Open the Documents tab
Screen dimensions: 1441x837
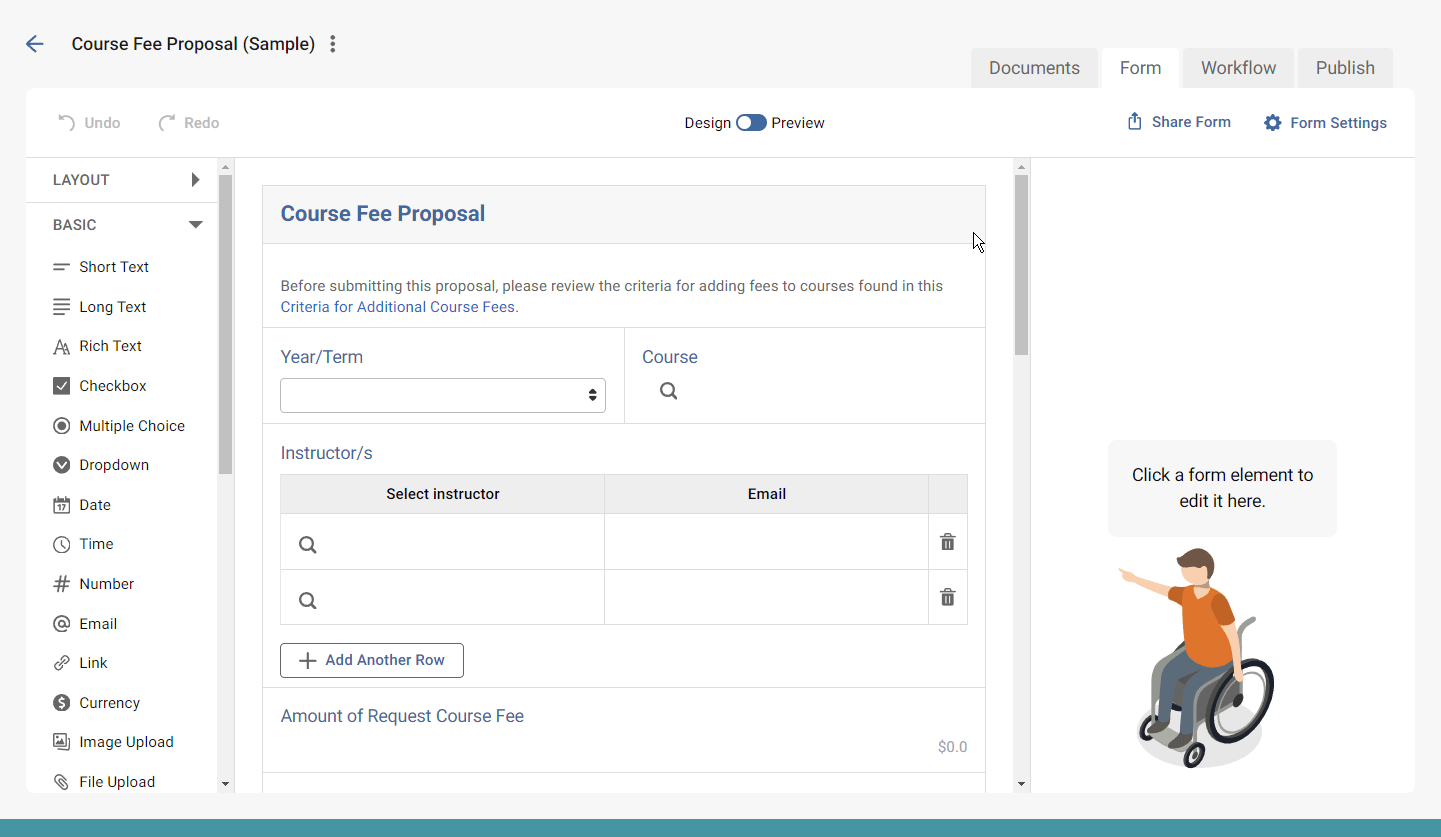[1034, 67]
